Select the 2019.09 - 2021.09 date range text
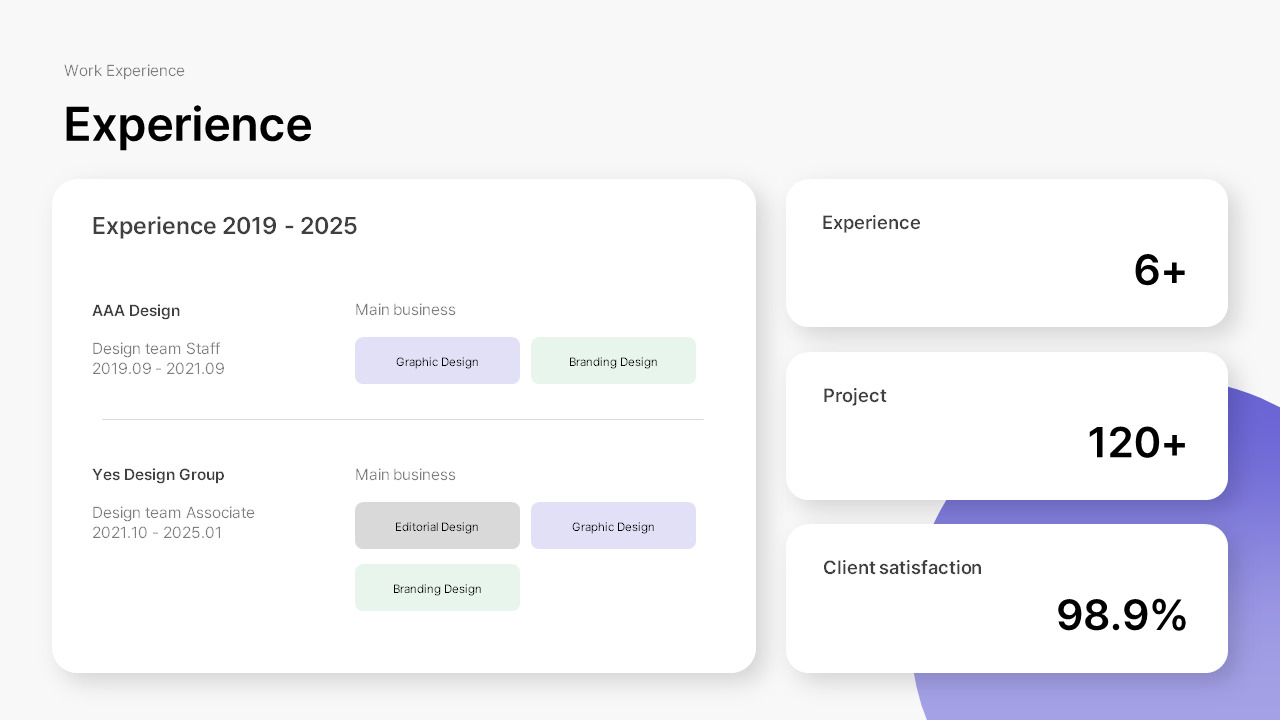This screenshot has width=1280, height=720. click(x=158, y=369)
